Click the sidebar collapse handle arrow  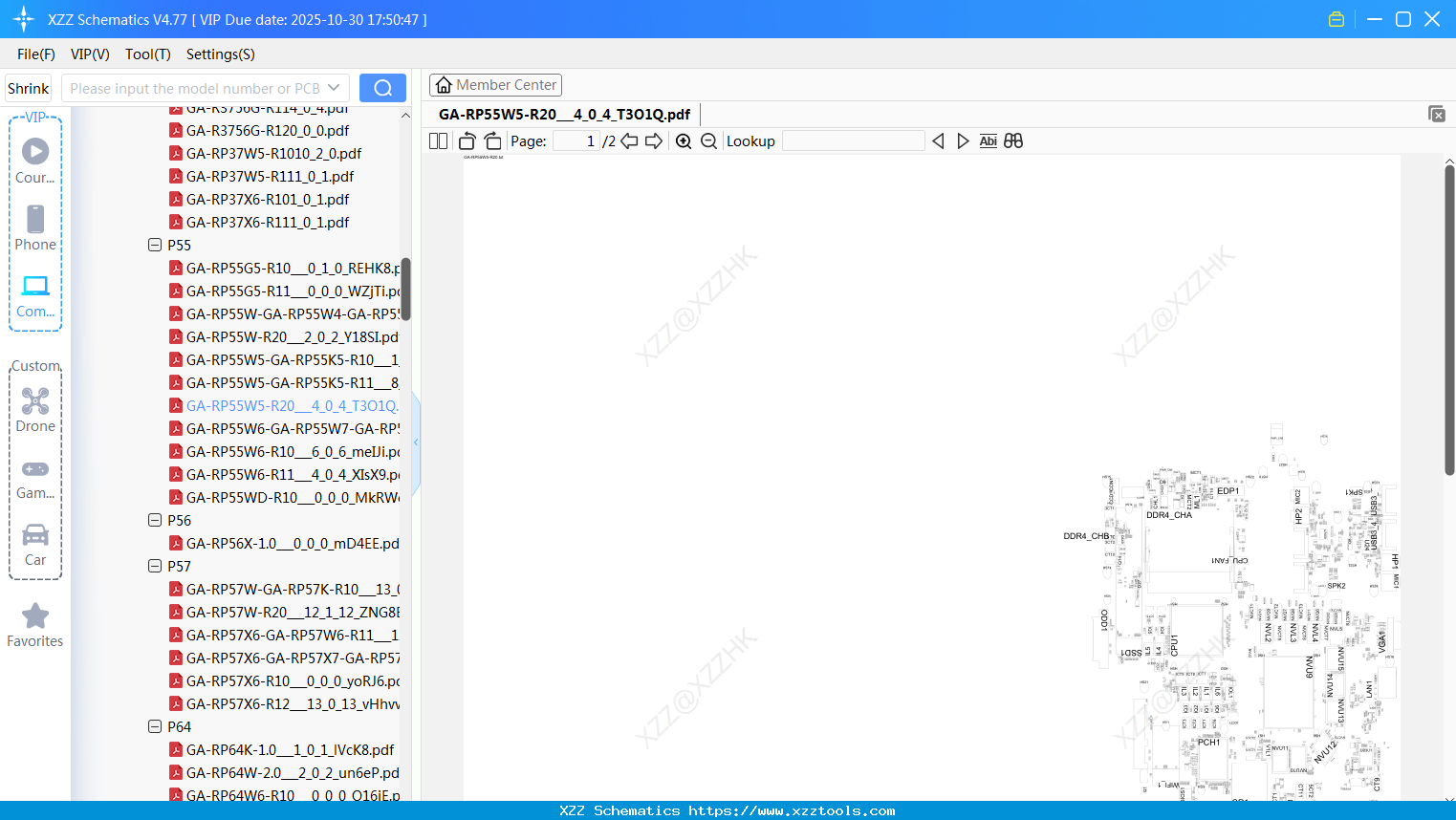pos(416,442)
